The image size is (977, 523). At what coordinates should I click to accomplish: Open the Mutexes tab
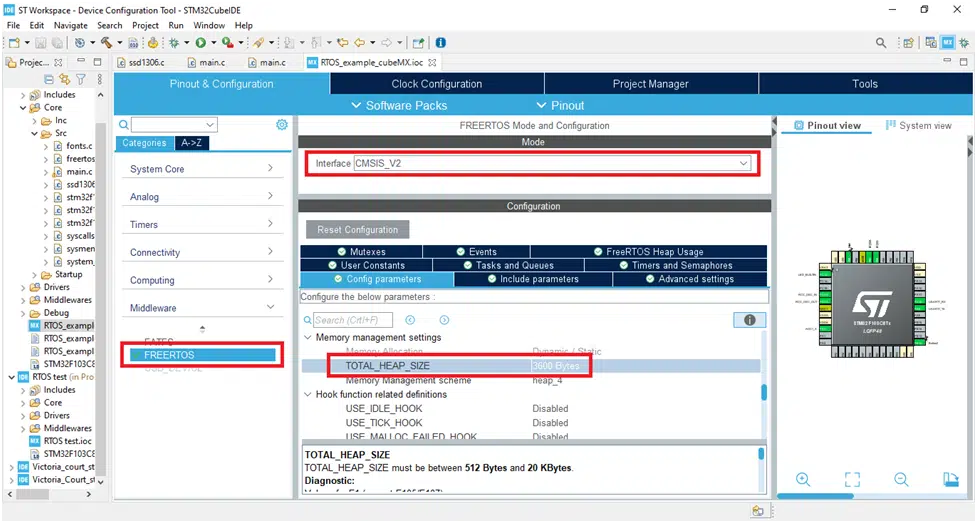tap(361, 252)
